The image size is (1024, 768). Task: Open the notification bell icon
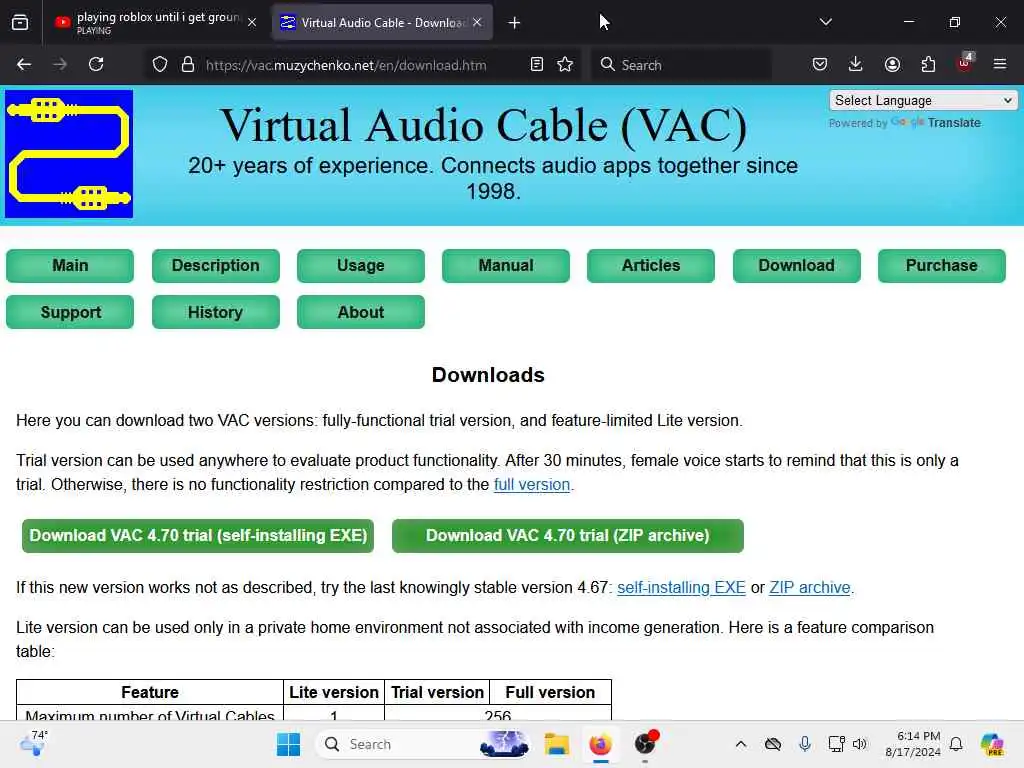(956, 744)
